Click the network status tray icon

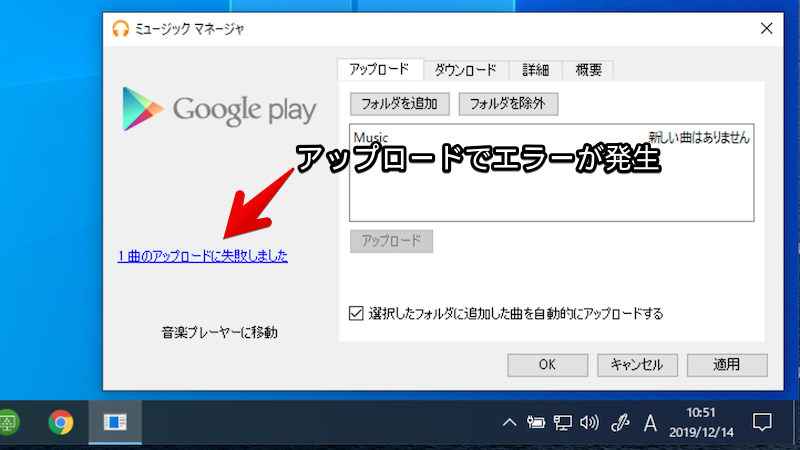[563, 423]
